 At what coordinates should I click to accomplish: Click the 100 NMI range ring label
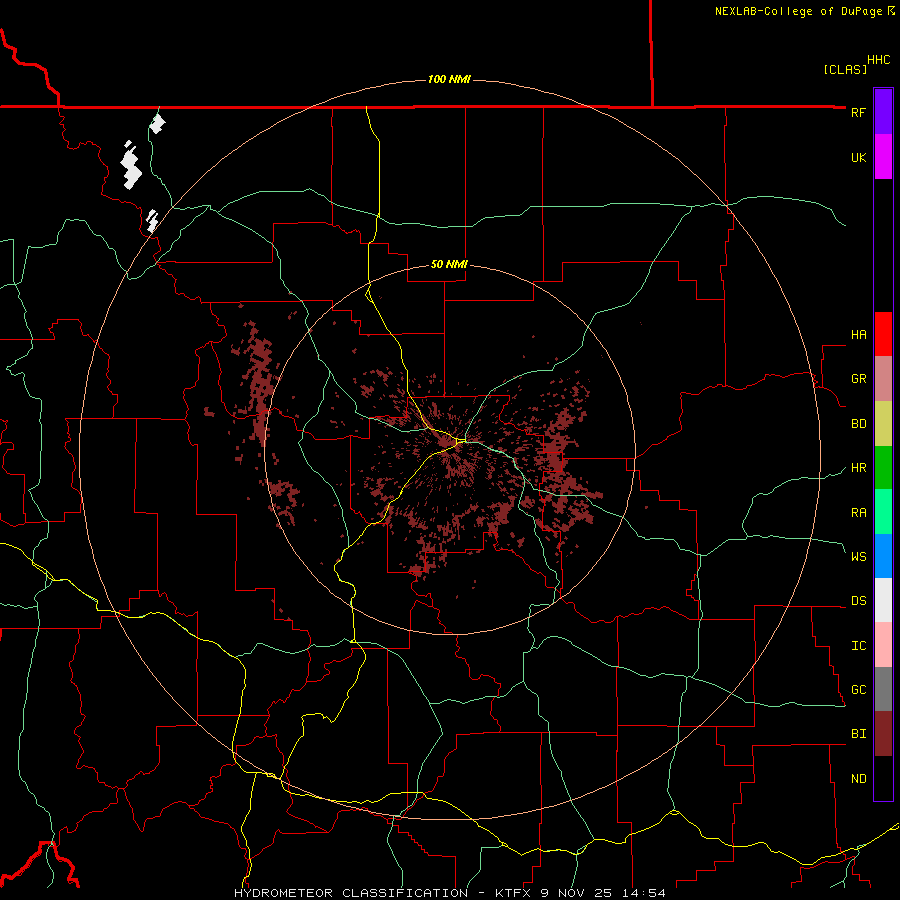(449, 79)
